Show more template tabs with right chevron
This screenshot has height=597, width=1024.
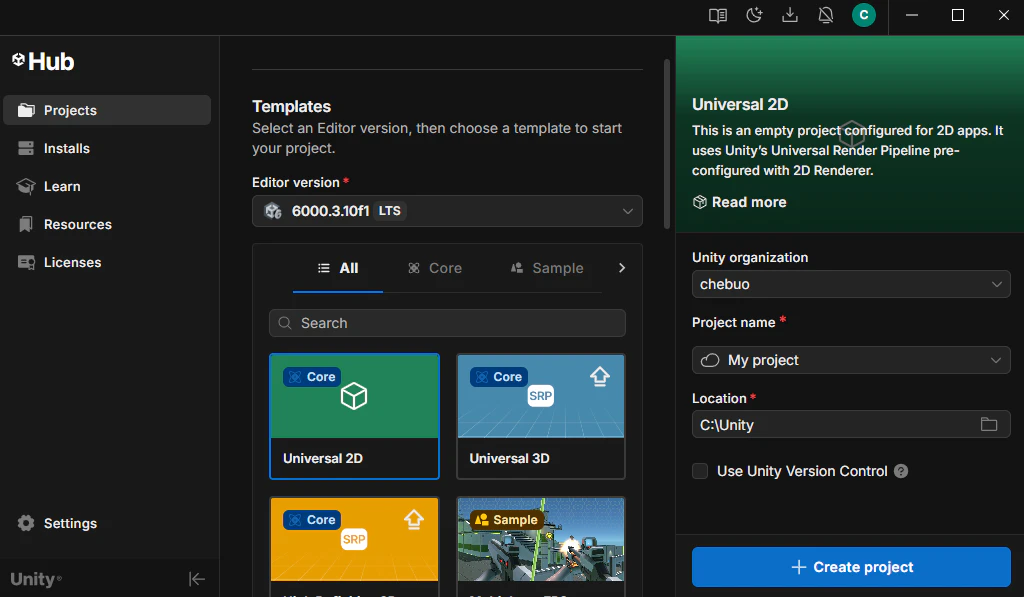tap(622, 268)
